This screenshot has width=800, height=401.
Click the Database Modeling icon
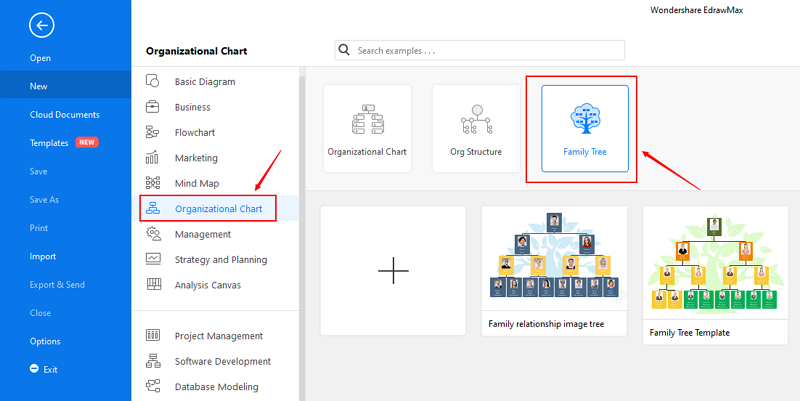coord(153,386)
